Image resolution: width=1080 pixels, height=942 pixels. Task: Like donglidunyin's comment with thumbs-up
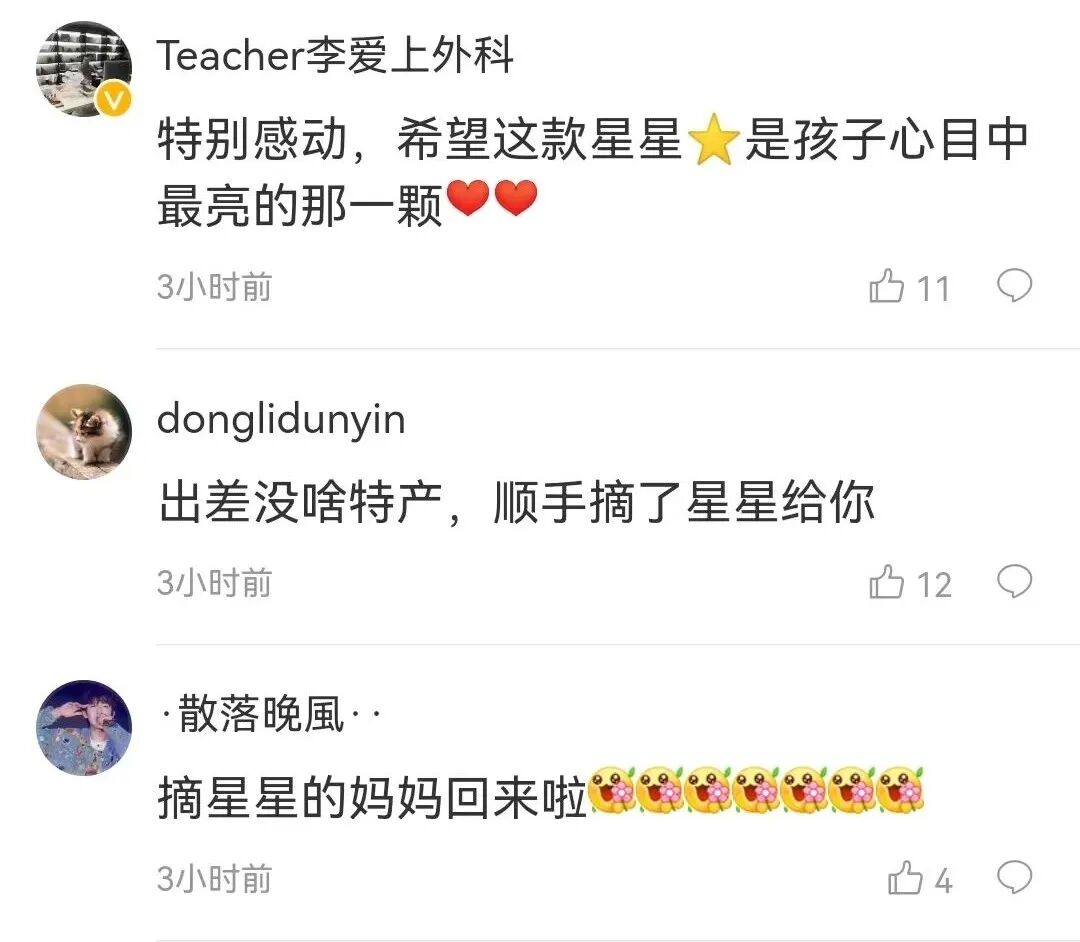tap(886, 583)
